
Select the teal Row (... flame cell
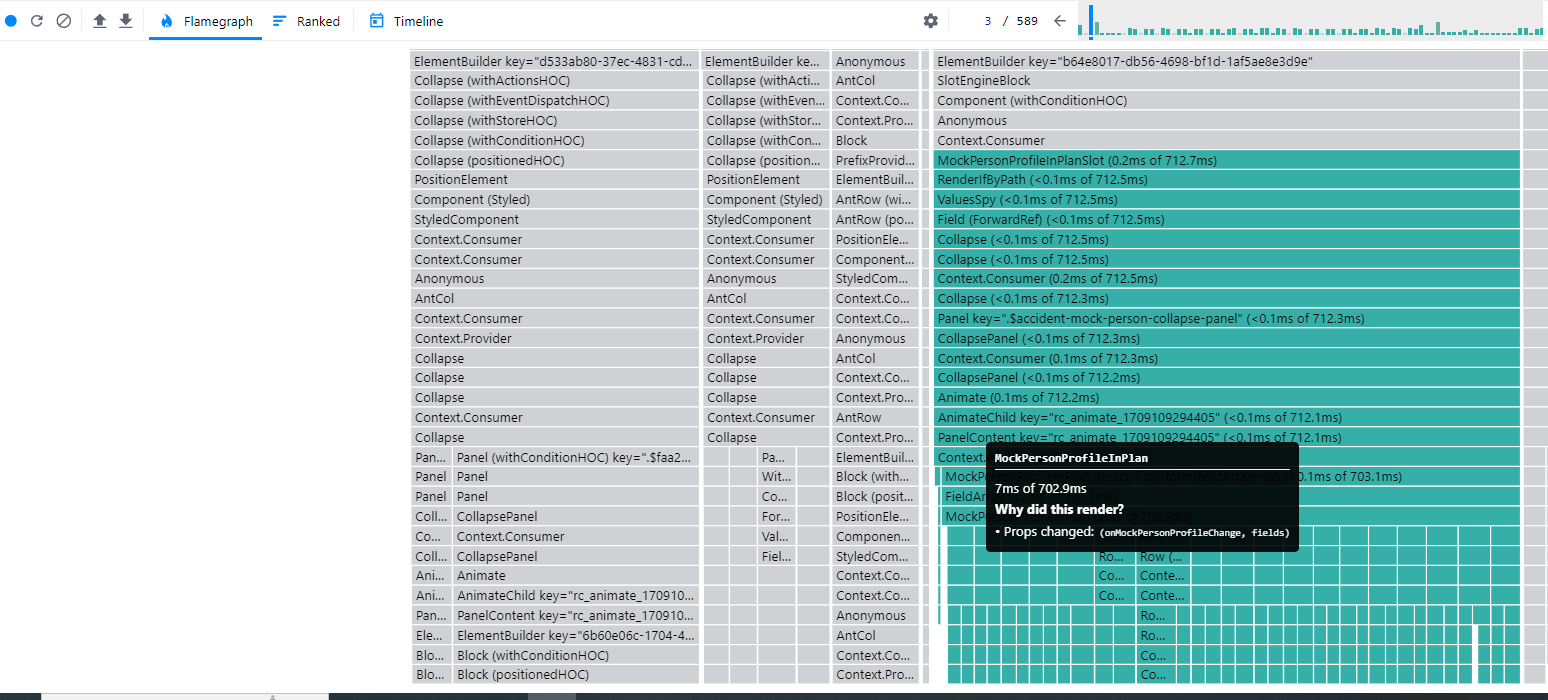1164,556
